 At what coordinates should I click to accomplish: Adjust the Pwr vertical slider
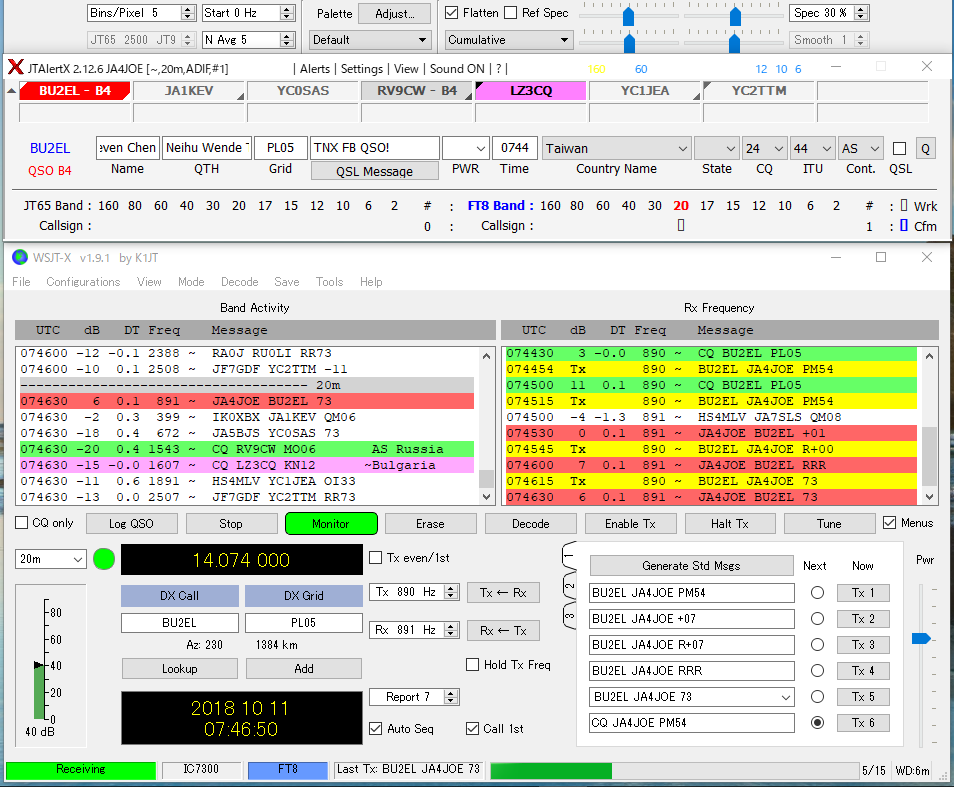(921, 638)
